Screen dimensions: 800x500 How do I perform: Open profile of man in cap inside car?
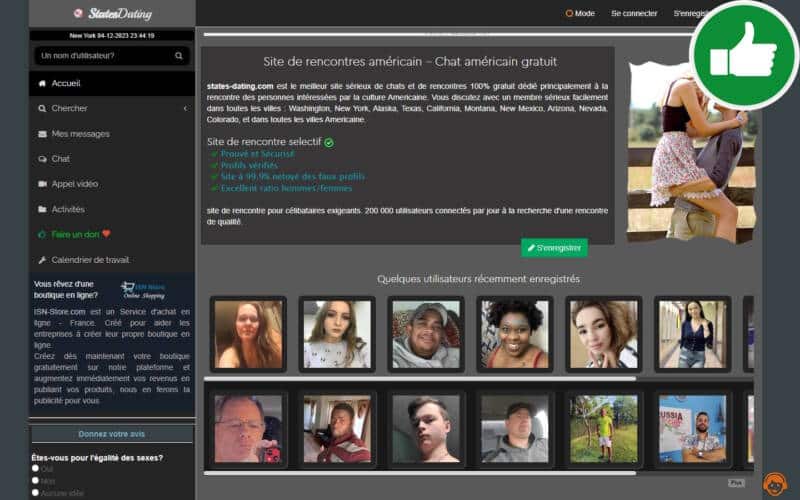(515, 429)
